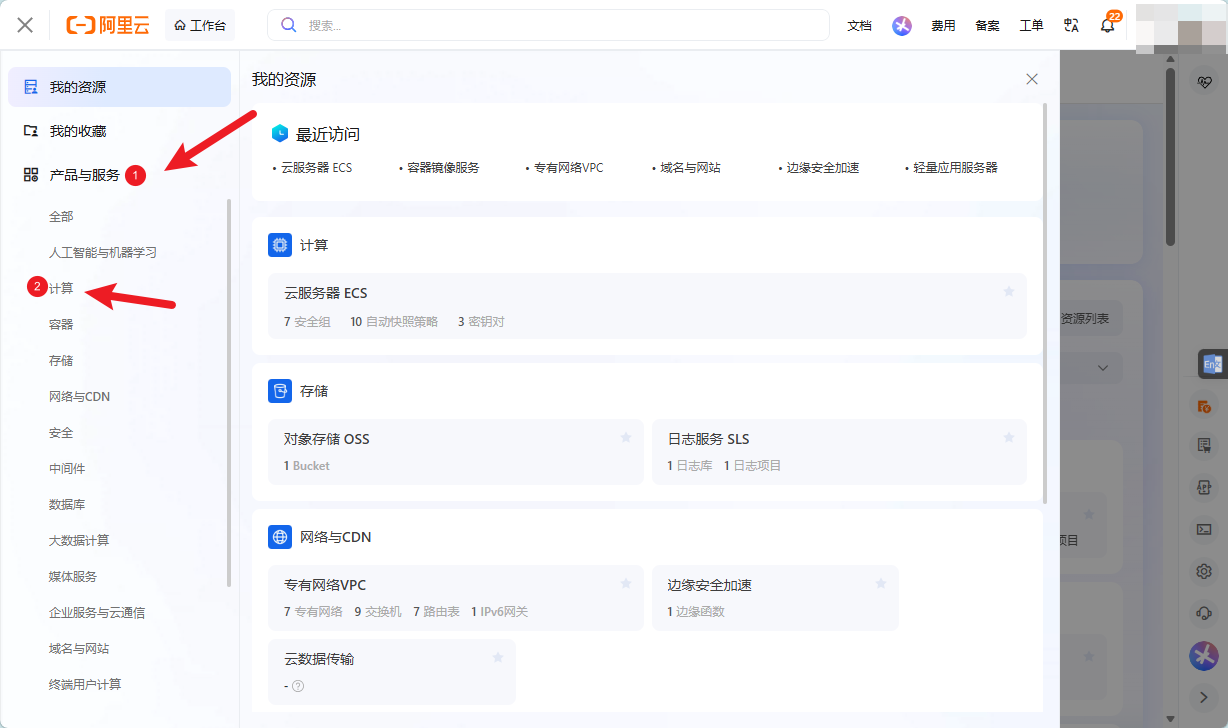Open the 备案 menu
This screenshot has height=728, width=1228.
click(987, 26)
